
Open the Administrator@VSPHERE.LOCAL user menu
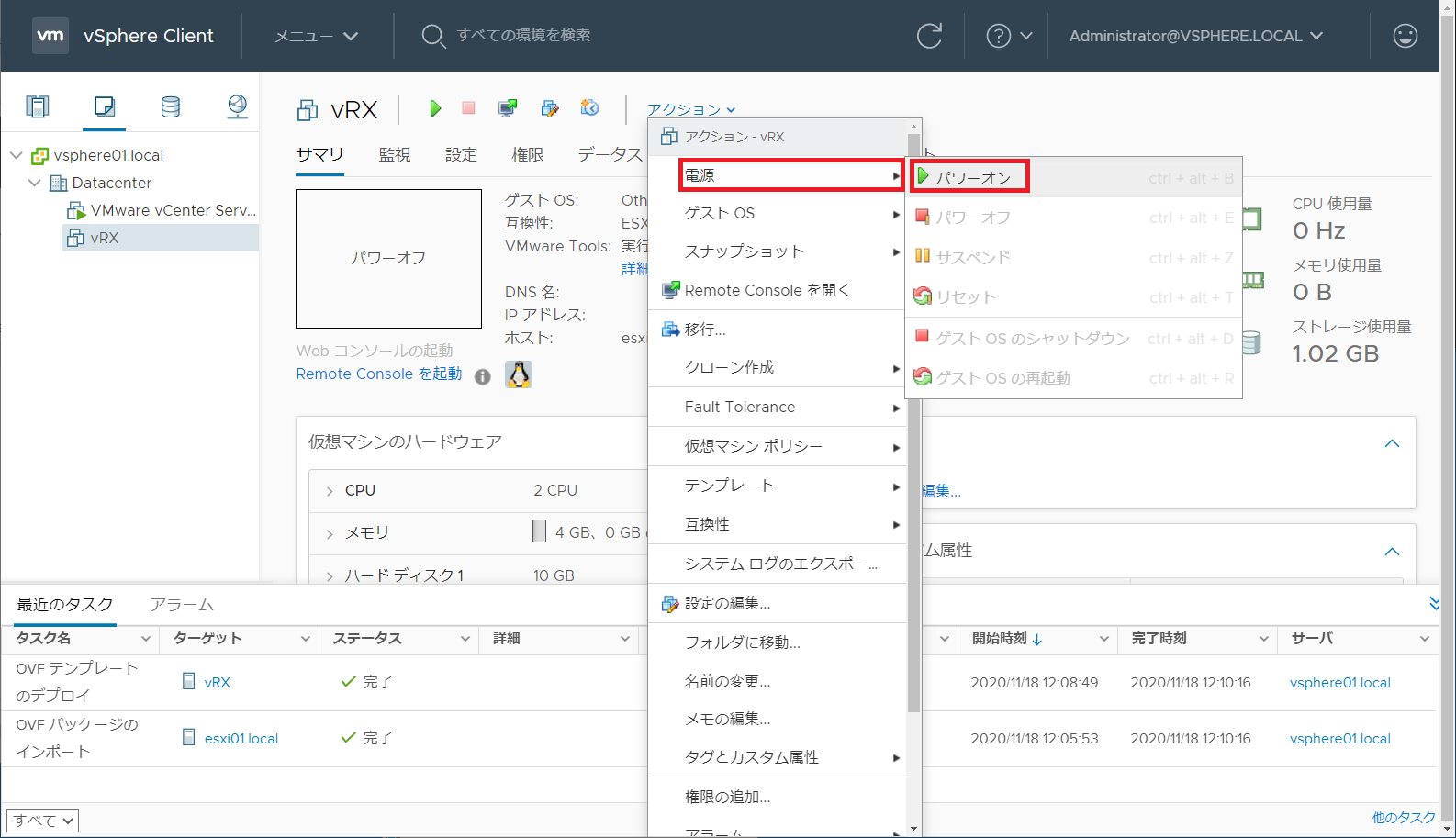(1196, 36)
